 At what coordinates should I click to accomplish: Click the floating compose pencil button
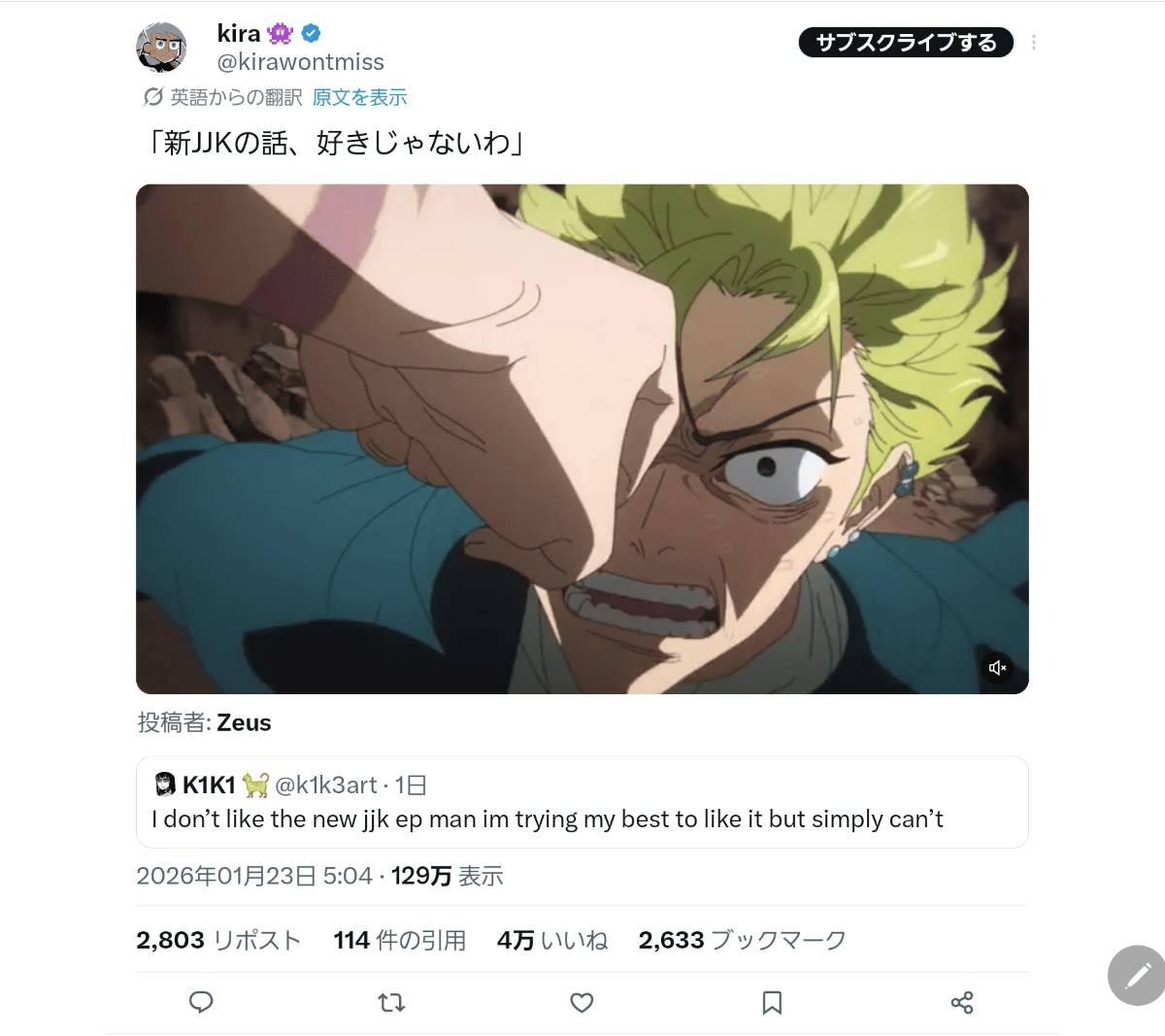pyautogui.click(x=1137, y=974)
